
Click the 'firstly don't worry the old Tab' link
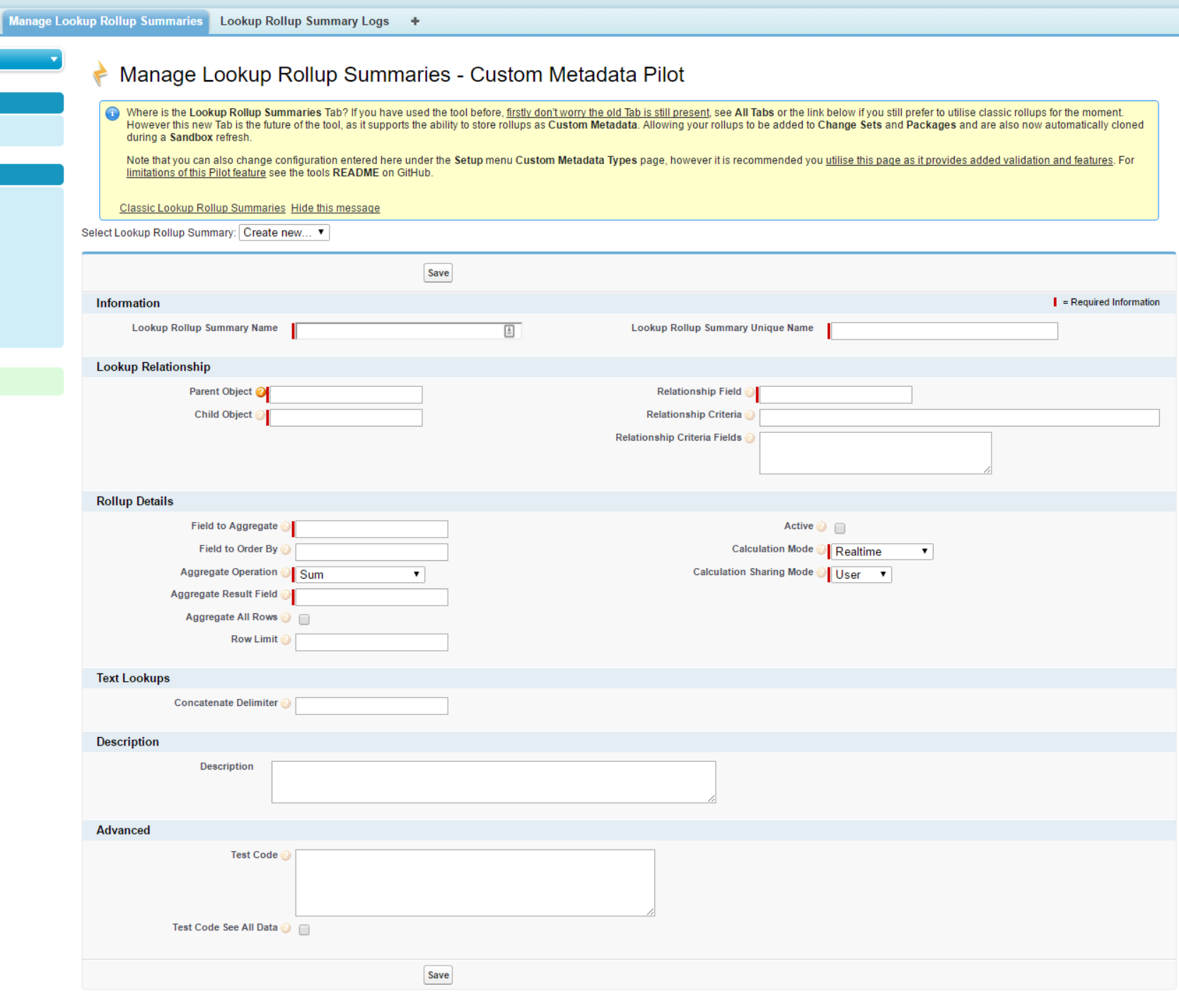(x=608, y=112)
